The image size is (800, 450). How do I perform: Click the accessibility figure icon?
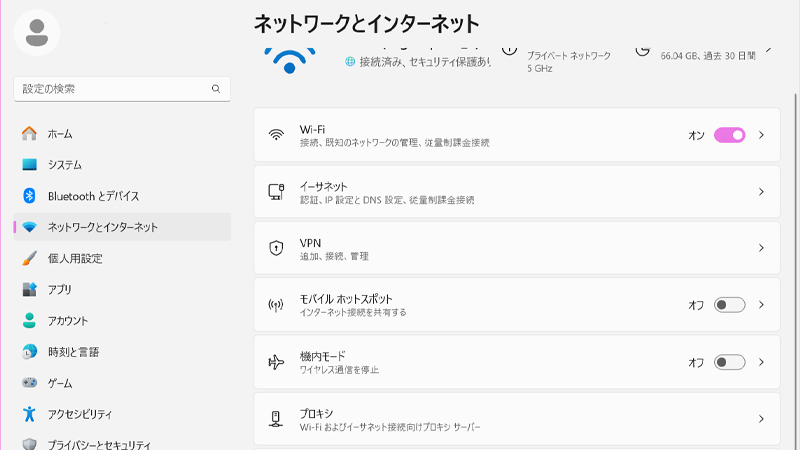(29, 414)
